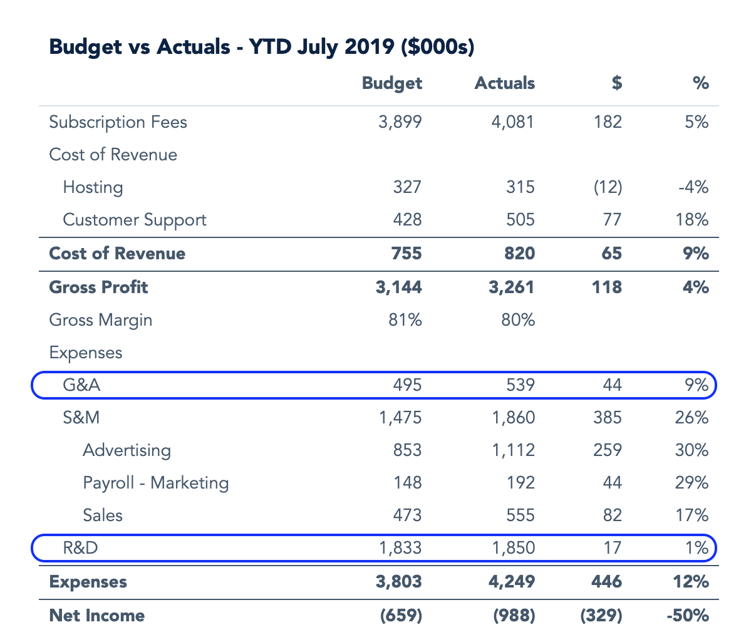Select the Advertising row label
The width and height of the screenshot is (751, 642).
127,450
